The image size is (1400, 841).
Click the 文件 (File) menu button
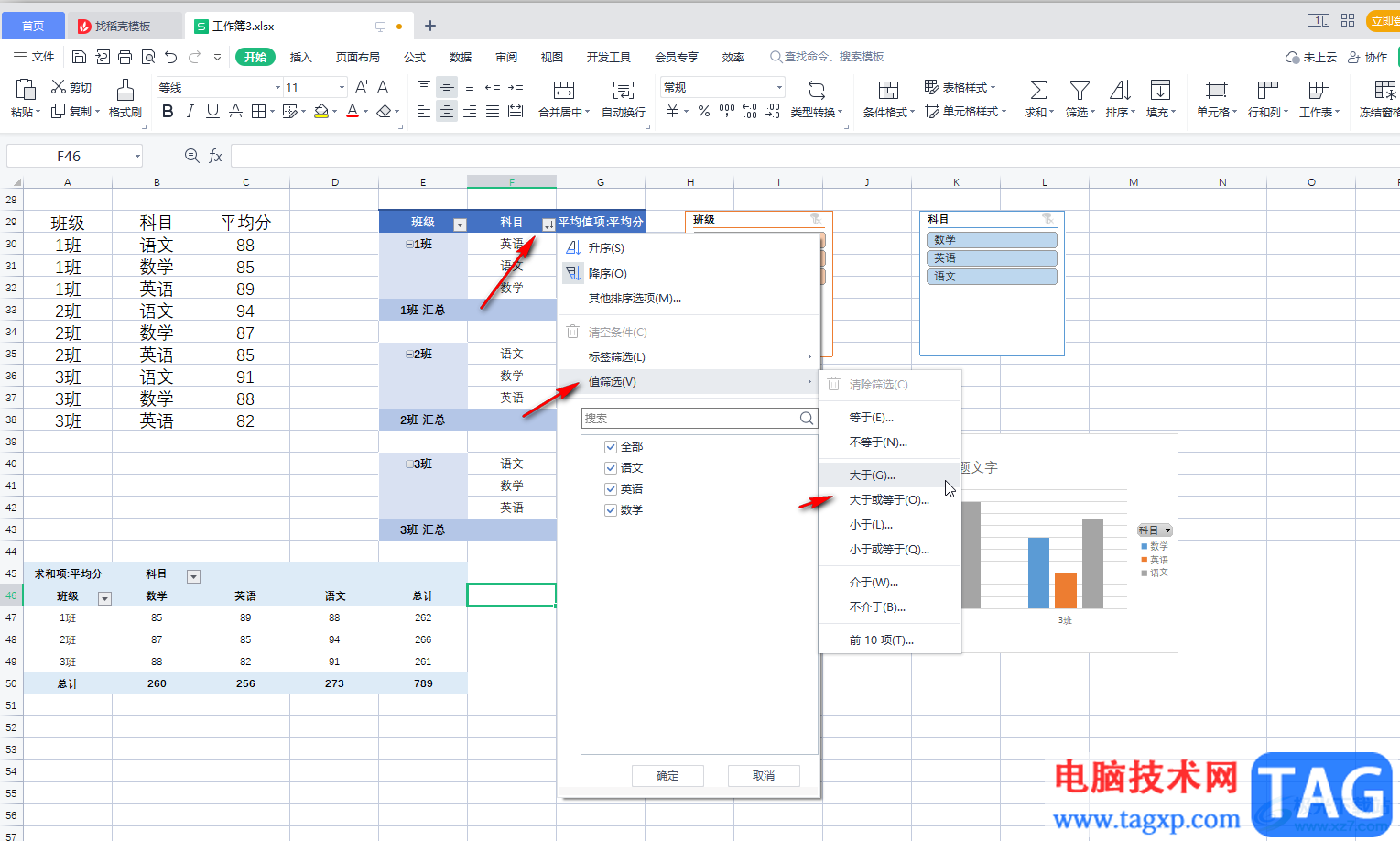point(34,57)
